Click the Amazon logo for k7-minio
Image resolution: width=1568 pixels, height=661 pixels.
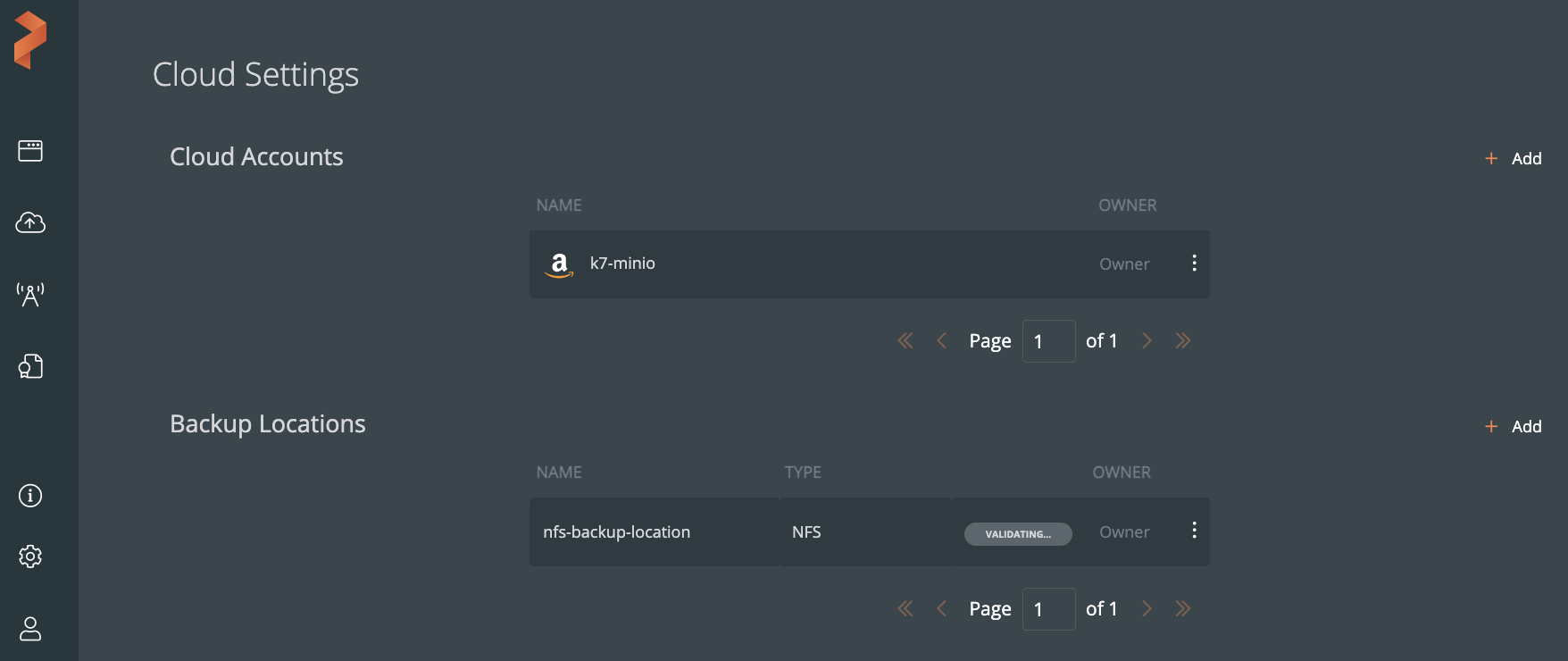[x=559, y=264]
